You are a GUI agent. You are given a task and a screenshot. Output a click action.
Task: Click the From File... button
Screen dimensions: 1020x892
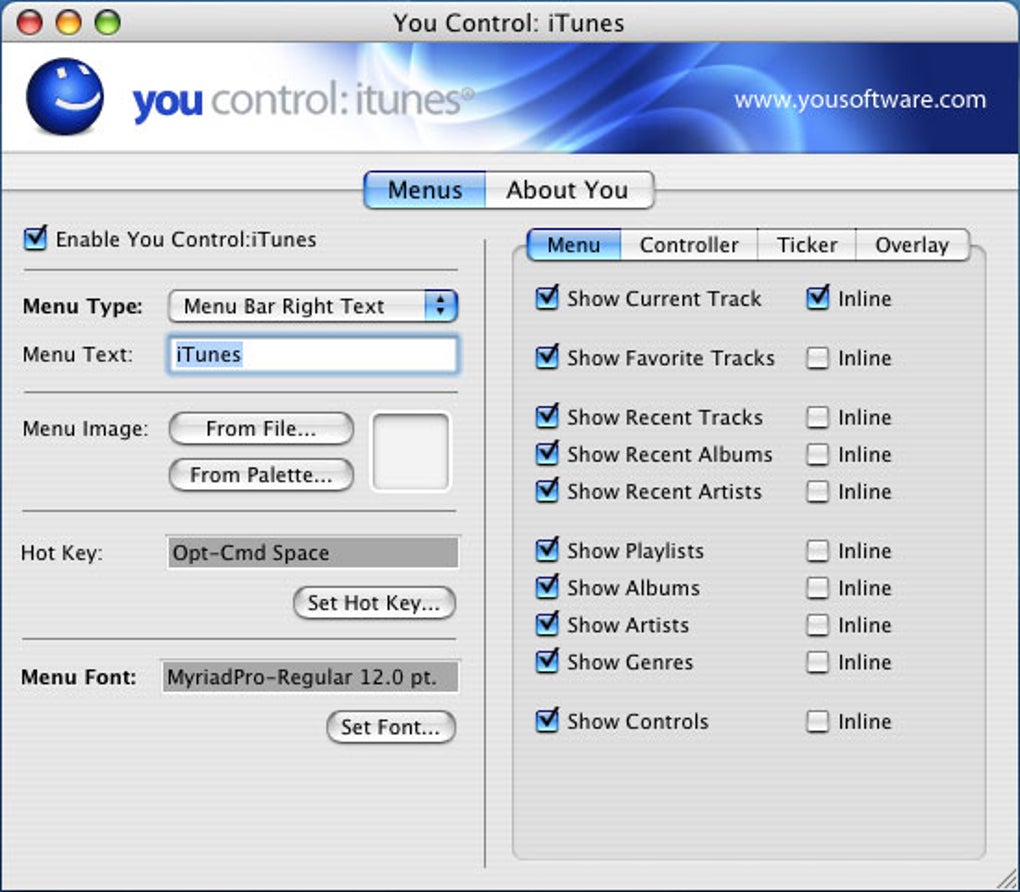[x=261, y=429]
